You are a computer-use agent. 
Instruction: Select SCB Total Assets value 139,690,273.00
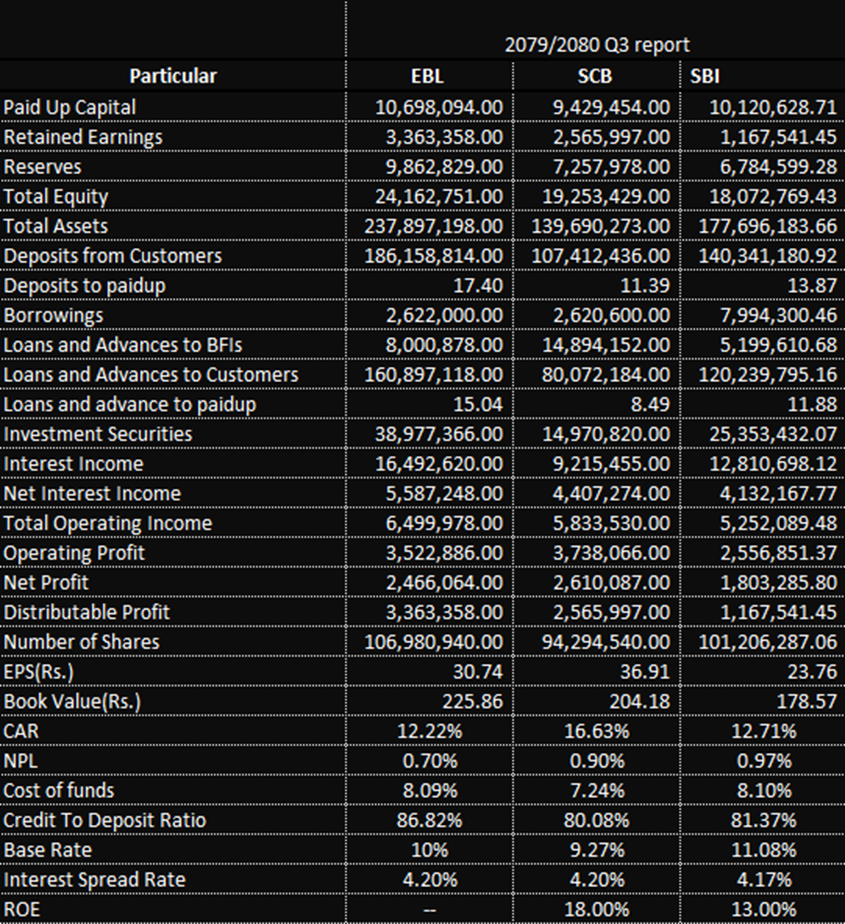[600, 226]
